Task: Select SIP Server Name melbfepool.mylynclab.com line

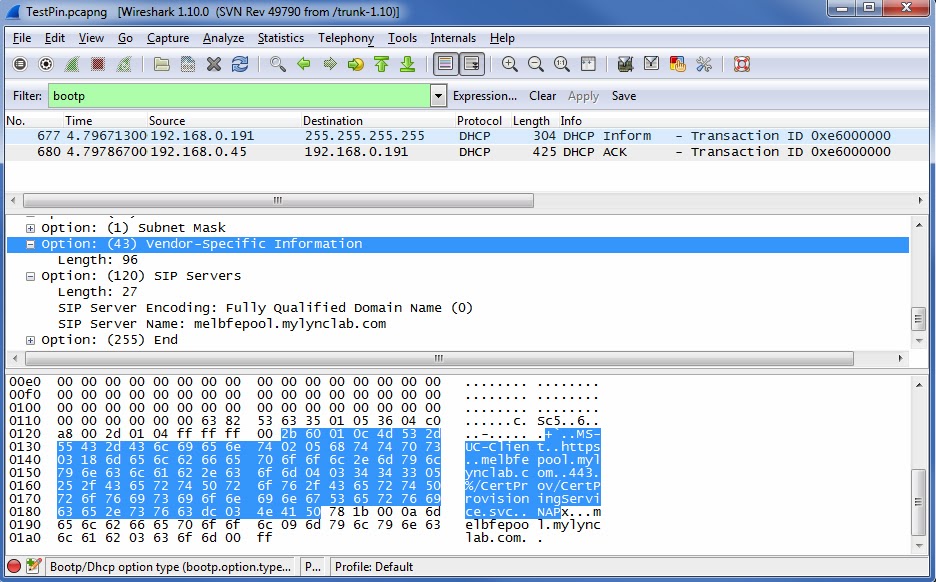Action: (x=222, y=324)
